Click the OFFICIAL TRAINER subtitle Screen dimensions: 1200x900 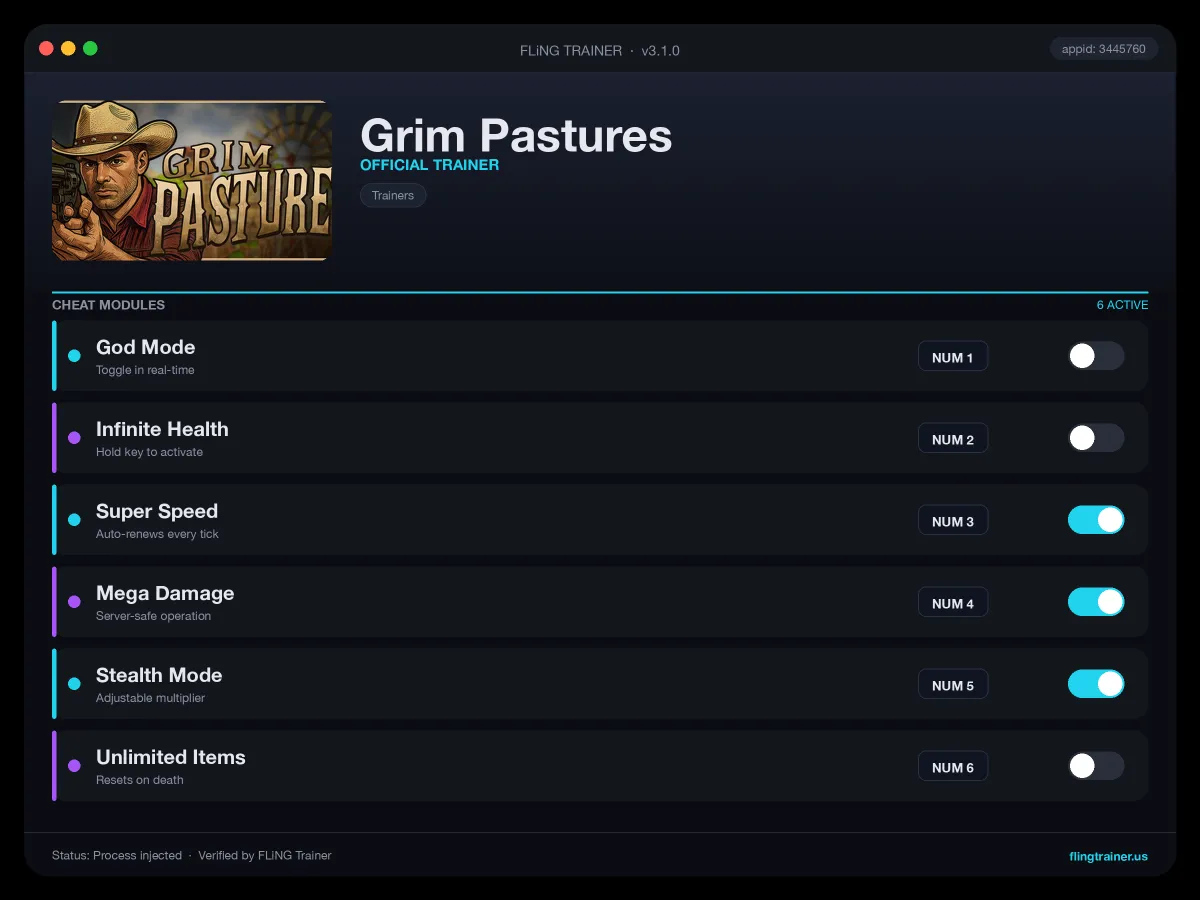coord(430,165)
